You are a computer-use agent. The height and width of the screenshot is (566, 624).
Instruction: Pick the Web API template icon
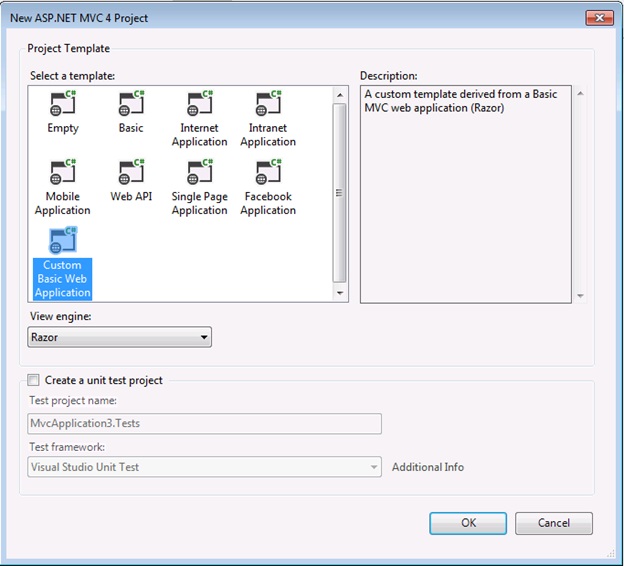(x=131, y=172)
